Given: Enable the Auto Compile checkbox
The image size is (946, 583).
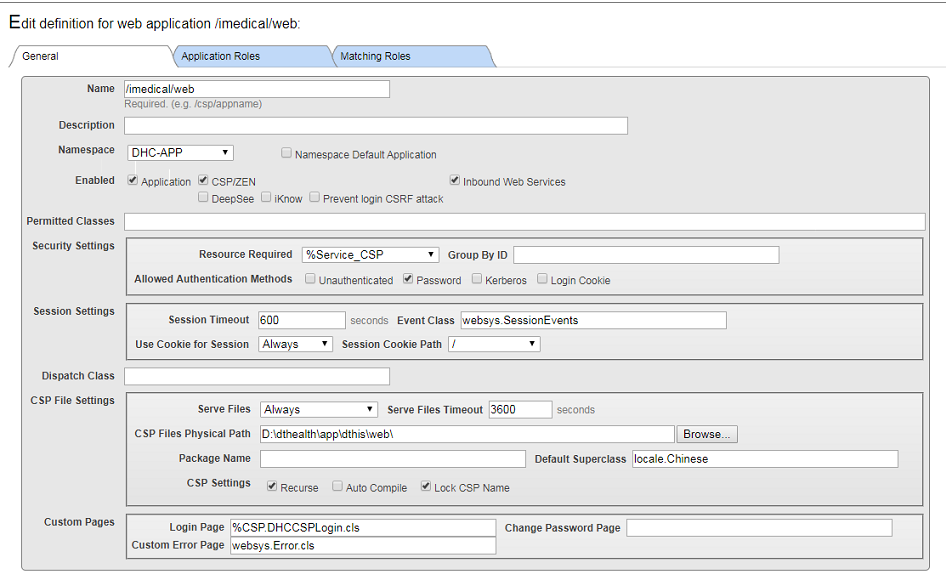Looking at the screenshot, I should (x=337, y=487).
